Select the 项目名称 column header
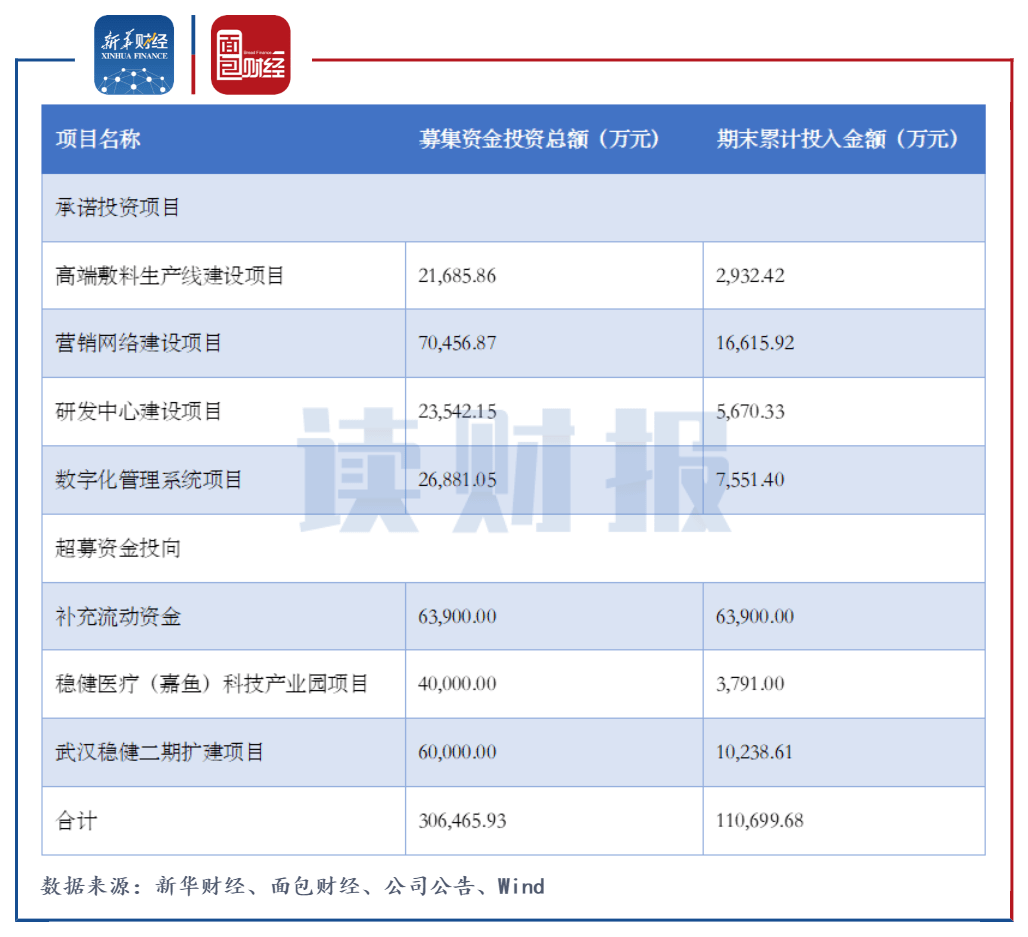Screen dimensions: 1028x937 [x=96, y=140]
